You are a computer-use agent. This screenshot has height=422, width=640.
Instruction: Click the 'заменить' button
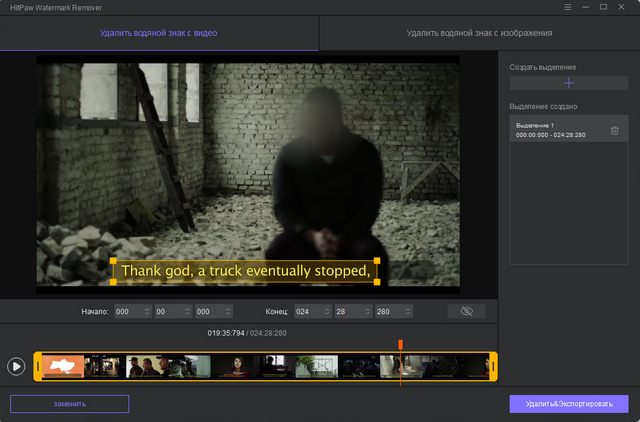(x=70, y=404)
